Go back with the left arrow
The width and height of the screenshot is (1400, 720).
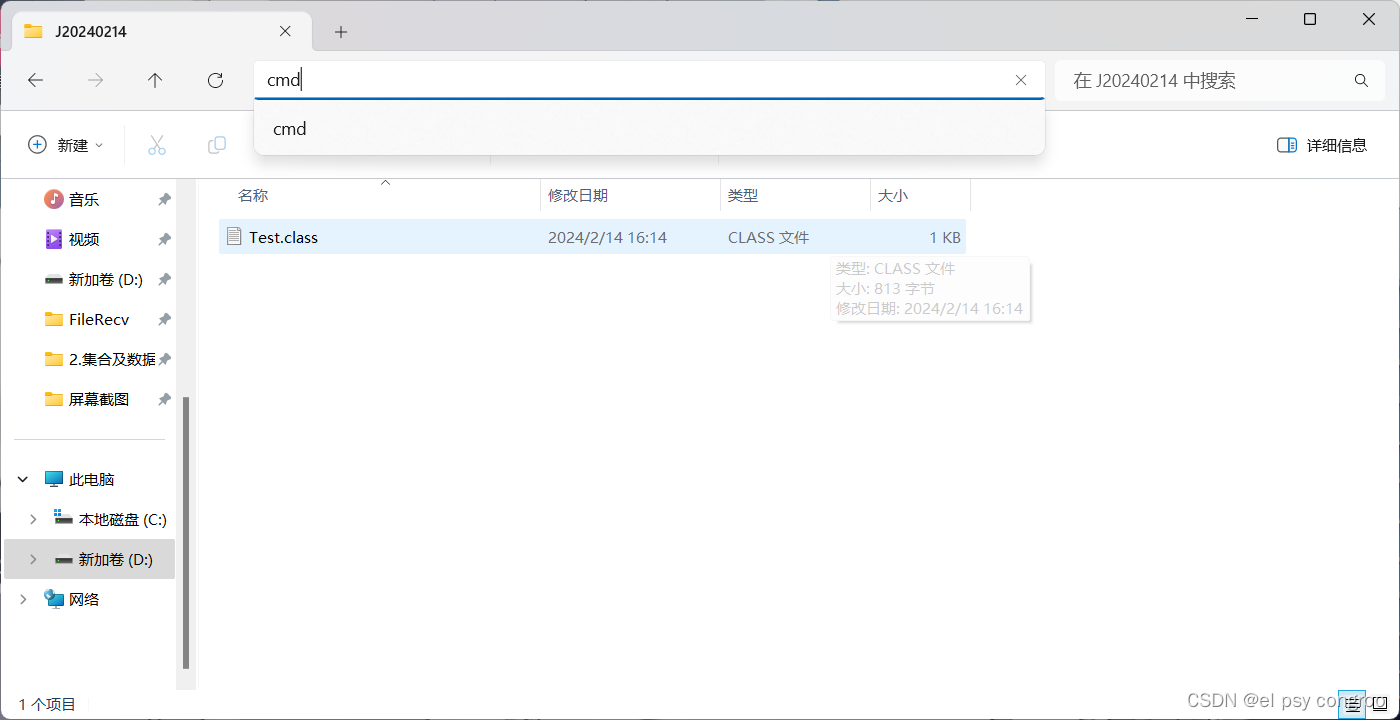[x=36, y=81]
